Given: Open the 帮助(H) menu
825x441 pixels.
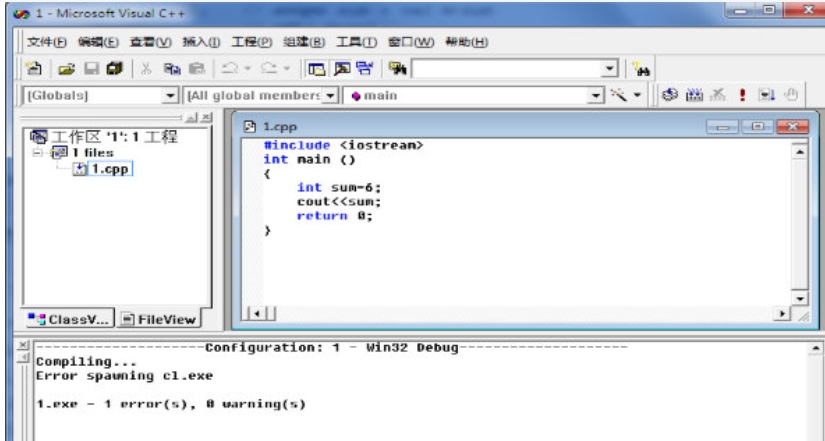Looking at the screenshot, I should click(467, 42).
